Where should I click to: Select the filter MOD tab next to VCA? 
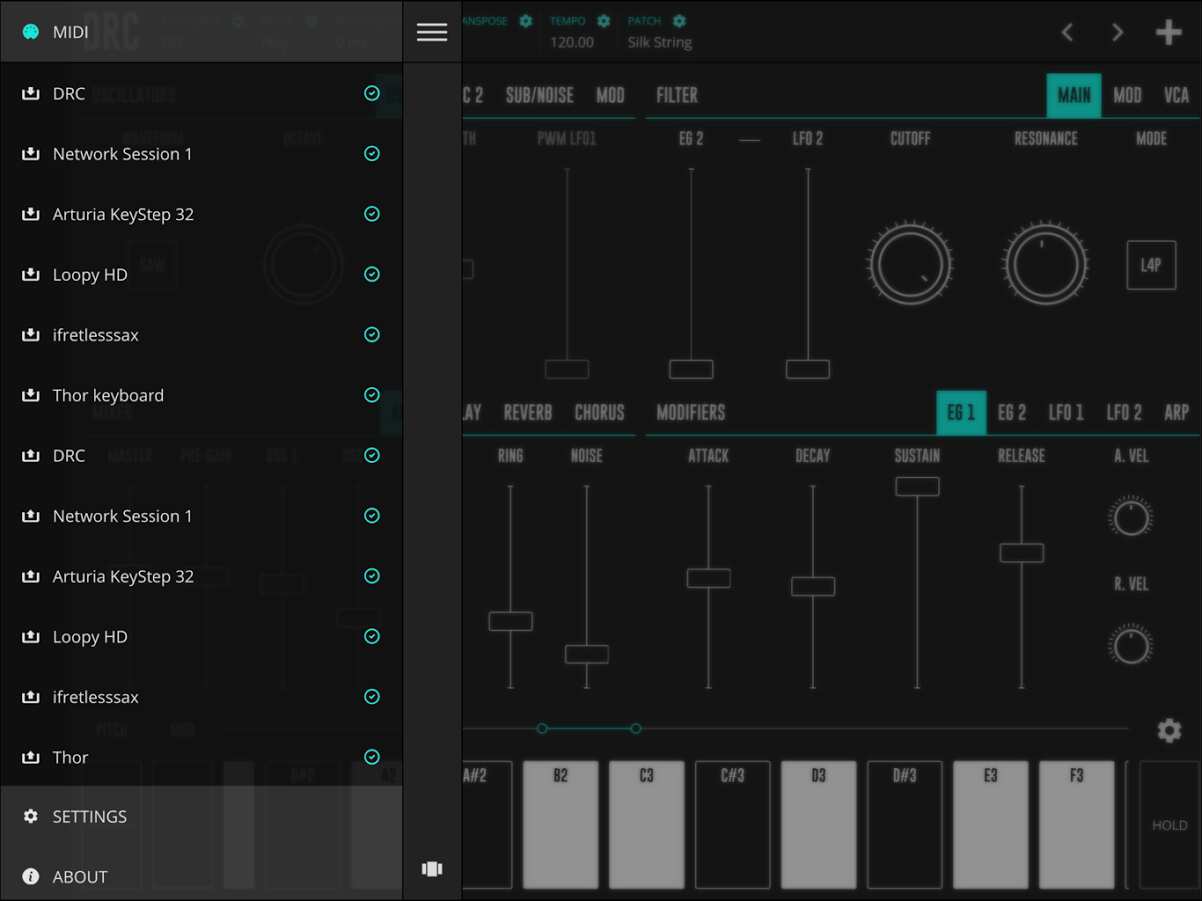pos(1127,95)
